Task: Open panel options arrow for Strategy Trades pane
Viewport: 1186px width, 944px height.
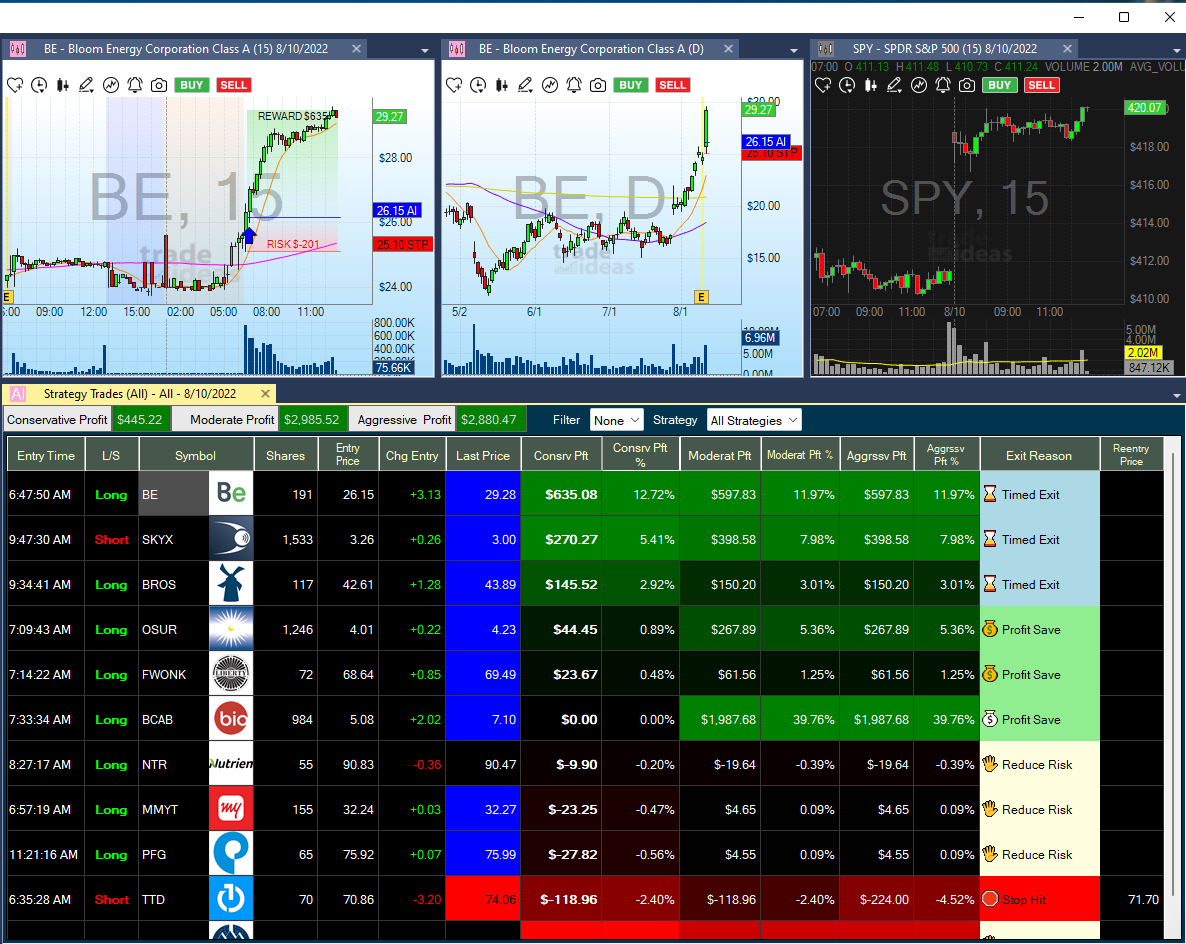Action: [x=1177, y=396]
